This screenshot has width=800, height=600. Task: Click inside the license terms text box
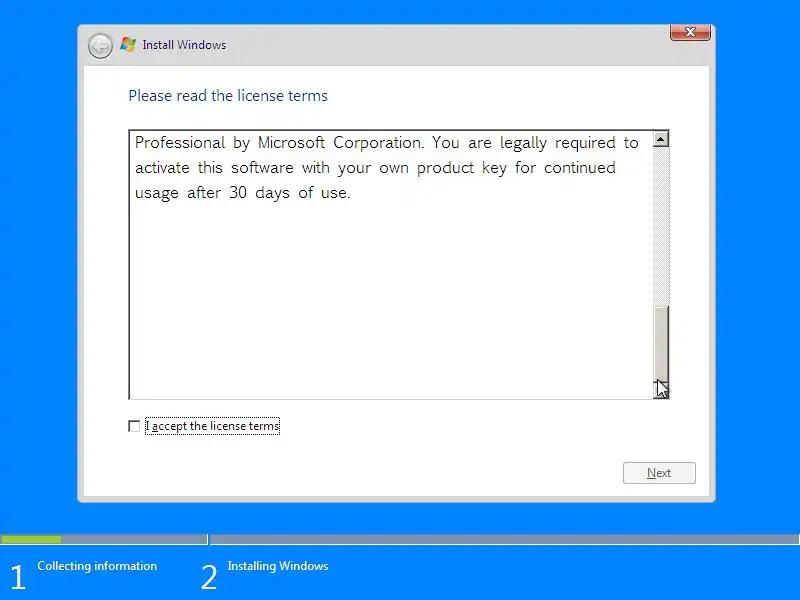[391, 264]
